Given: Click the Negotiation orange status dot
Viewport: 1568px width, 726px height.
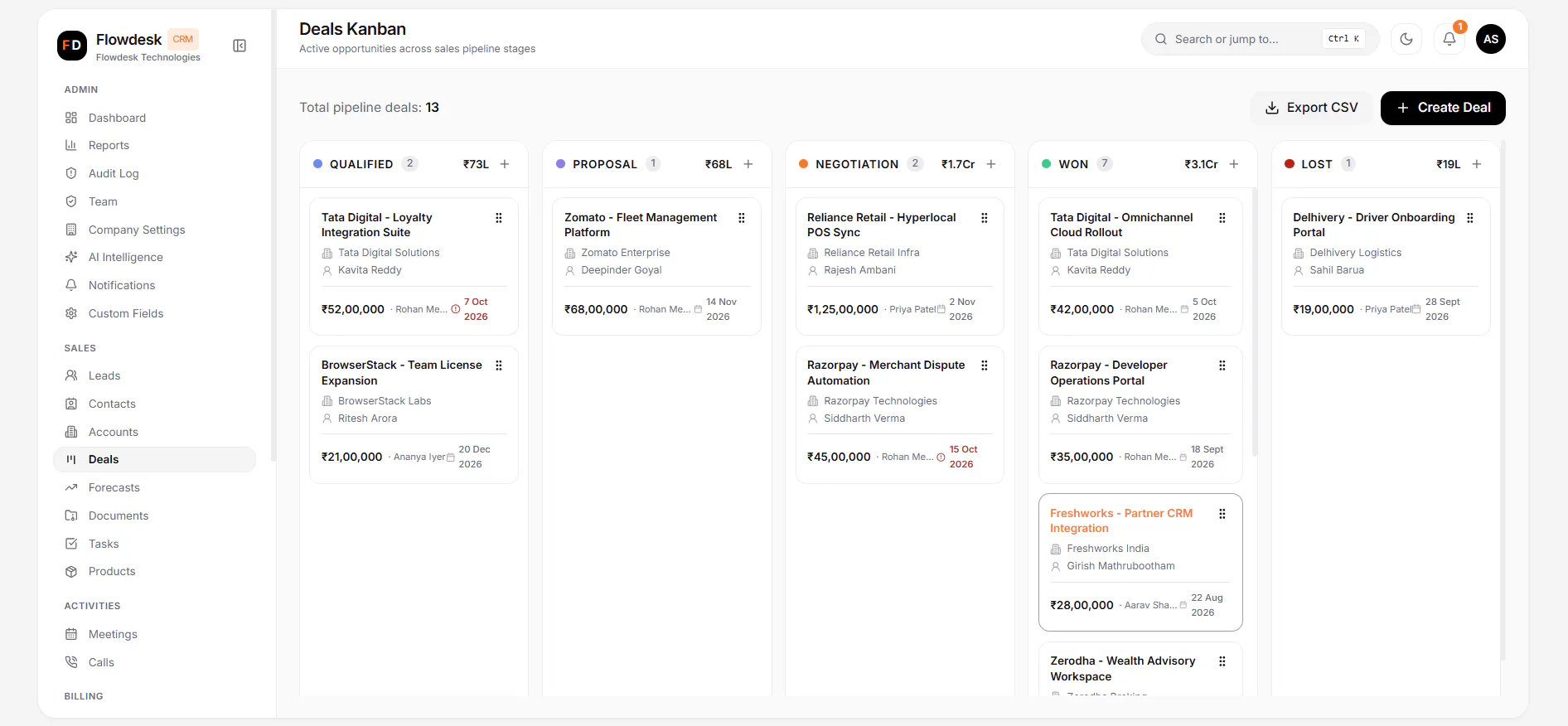Looking at the screenshot, I should pyautogui.click(x=803, y=164).
